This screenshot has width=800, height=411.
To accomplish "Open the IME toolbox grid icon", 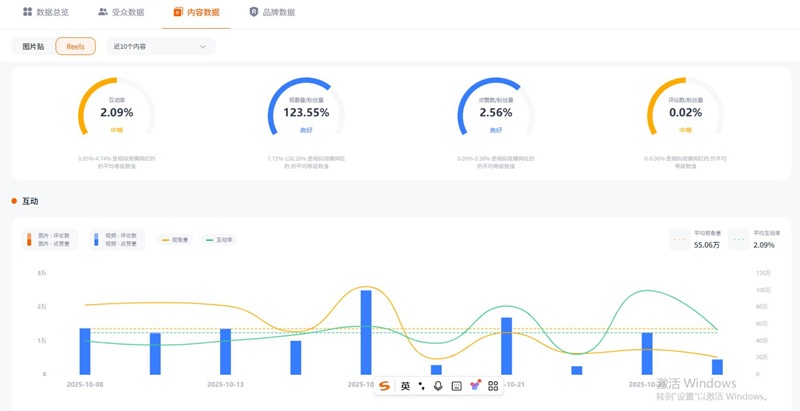I will point(493,386).
